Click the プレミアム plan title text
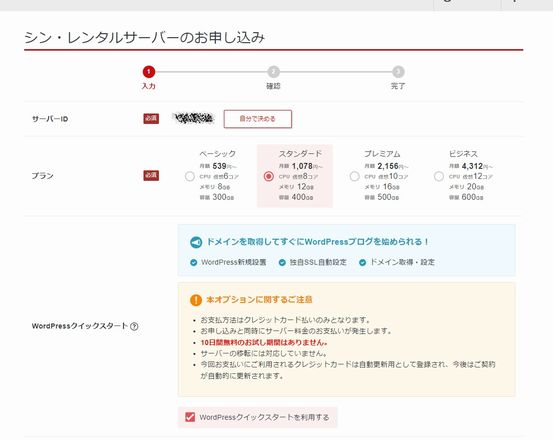This screenshot has width=553, height=440. coord(382,154)
